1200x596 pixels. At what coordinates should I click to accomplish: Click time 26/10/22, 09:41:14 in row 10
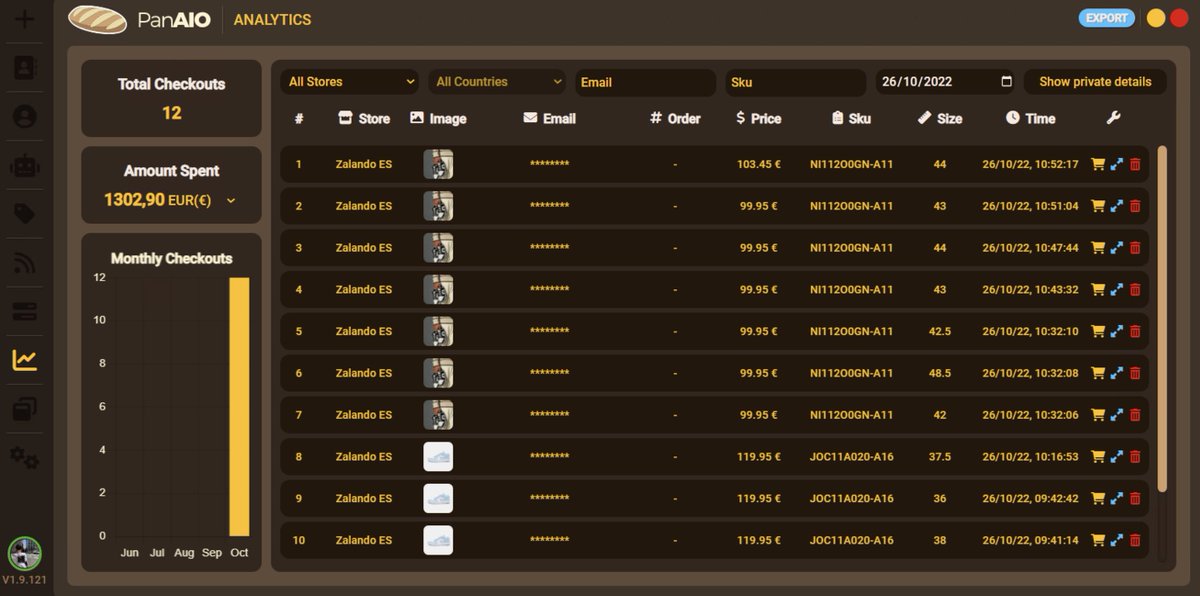click(x=1031, y=540)
